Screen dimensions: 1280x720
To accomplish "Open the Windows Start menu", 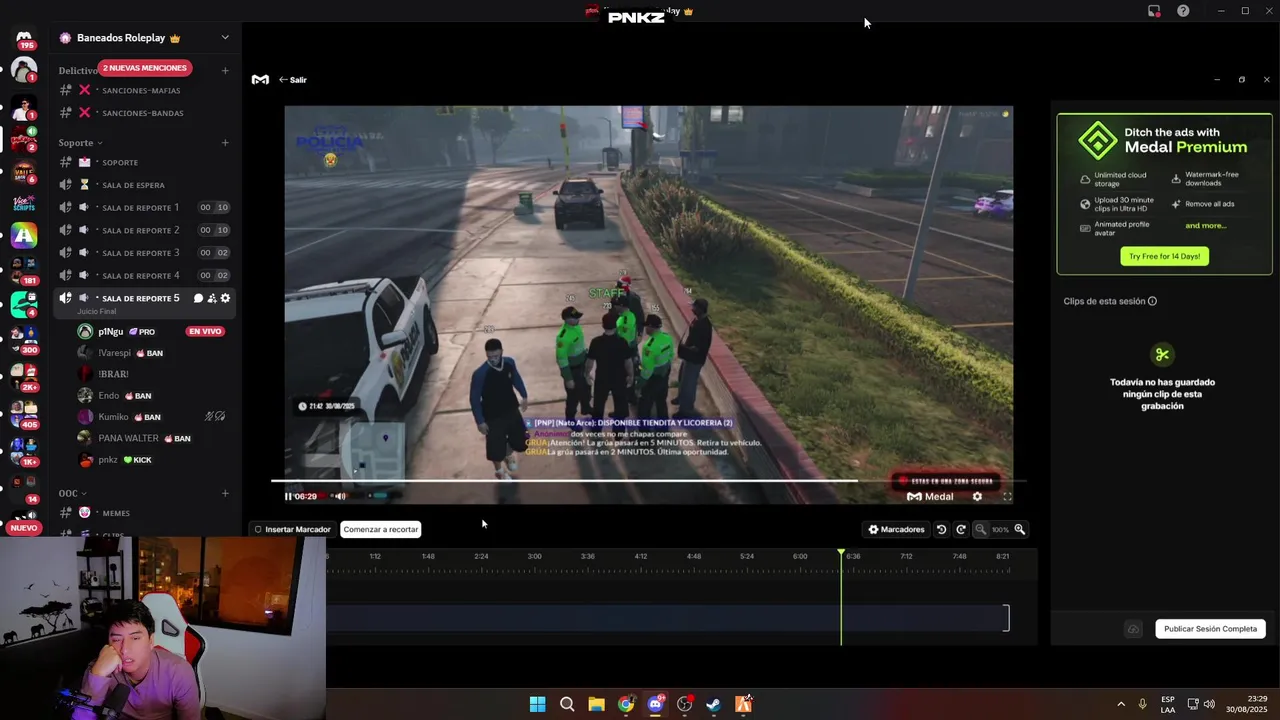I will [537, 704].
